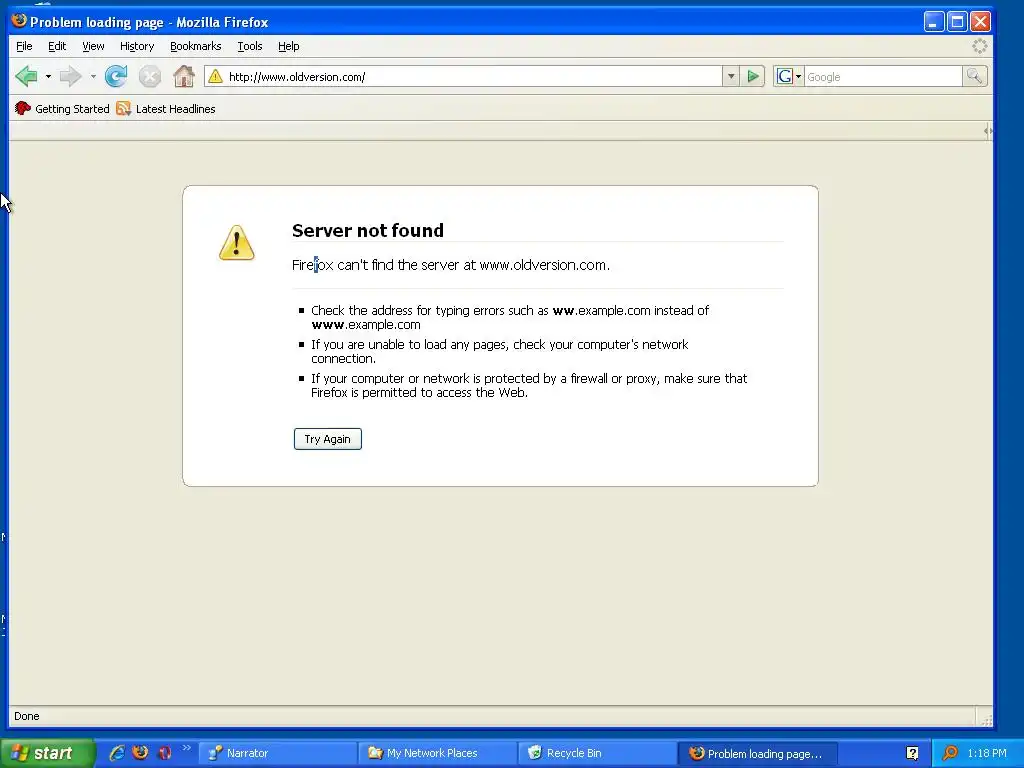
Task: Click the Stop loading button
Action: pyautogui.click(x=150, y=76)
